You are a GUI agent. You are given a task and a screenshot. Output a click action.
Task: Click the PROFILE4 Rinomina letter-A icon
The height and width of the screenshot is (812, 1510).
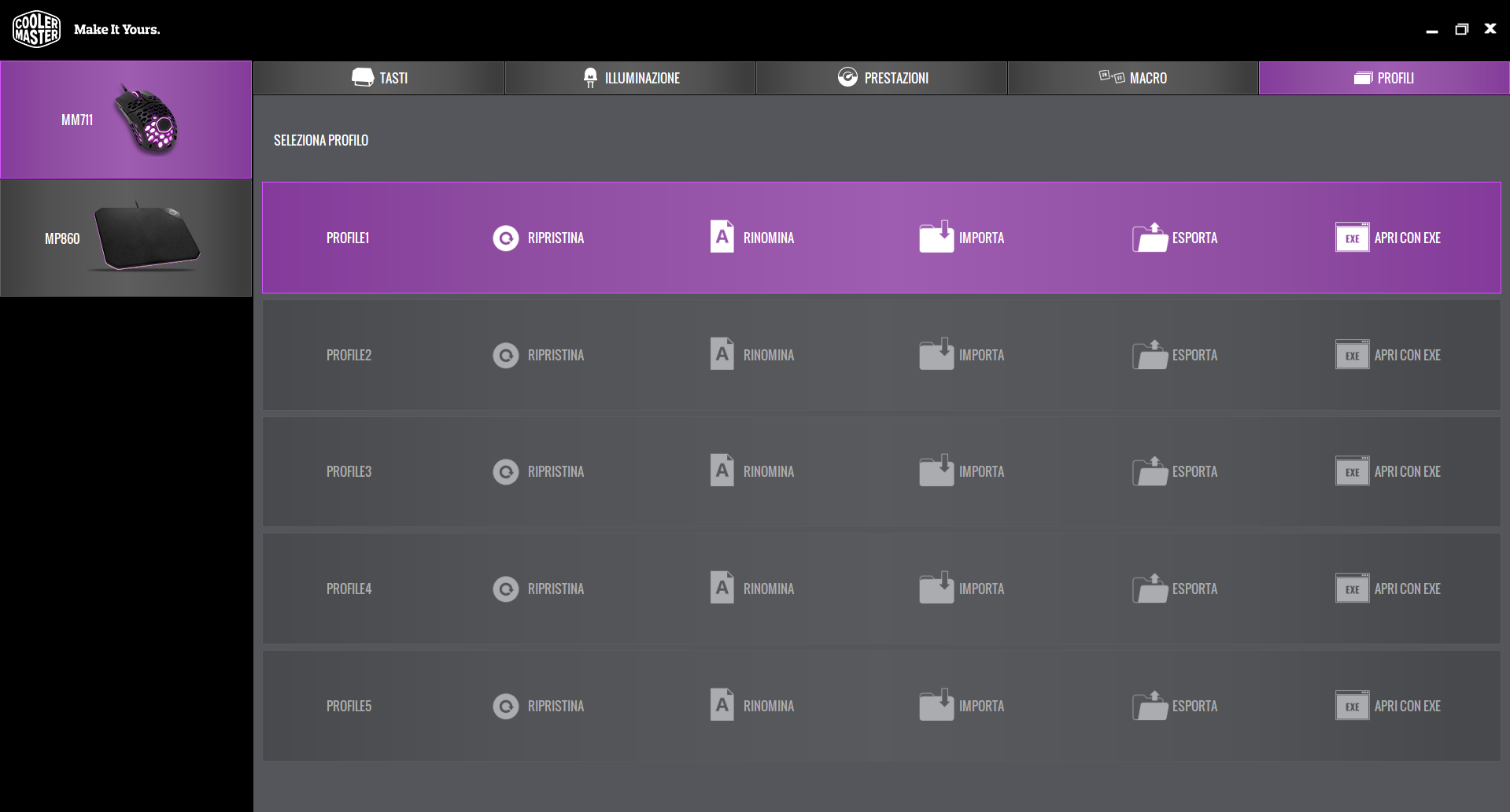pyautogui.click(x=722, y=587)
